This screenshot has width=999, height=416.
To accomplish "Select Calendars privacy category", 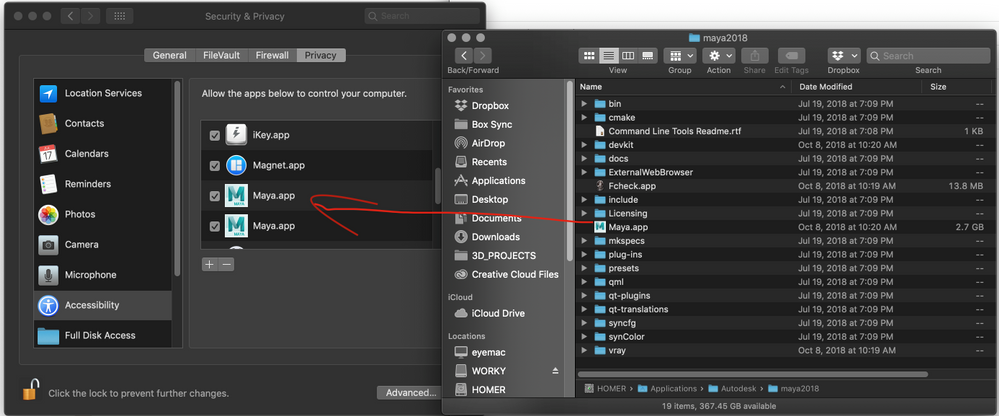I will pyautogui.click(x=103, y=154).
